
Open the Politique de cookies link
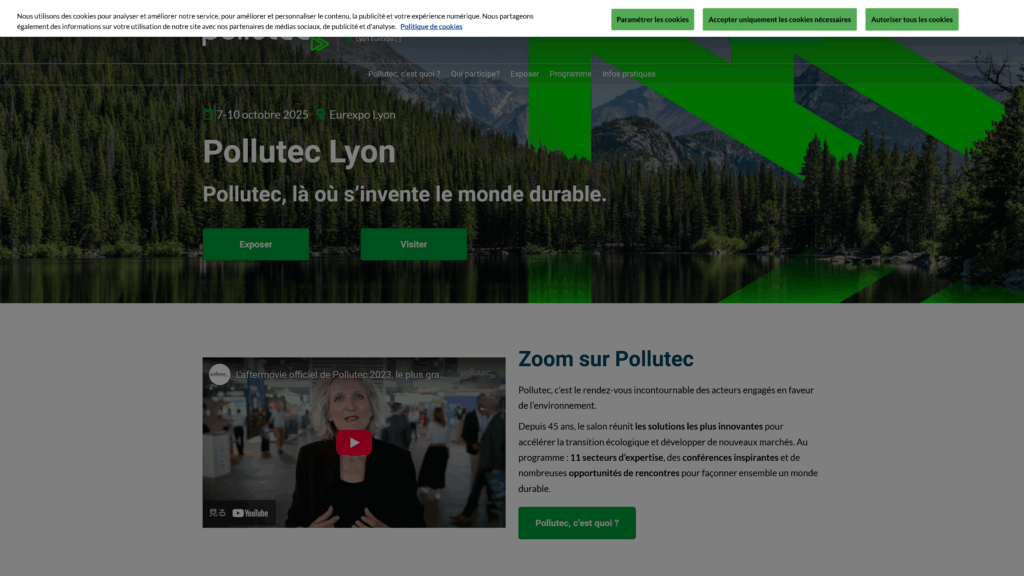click(431, 27)
